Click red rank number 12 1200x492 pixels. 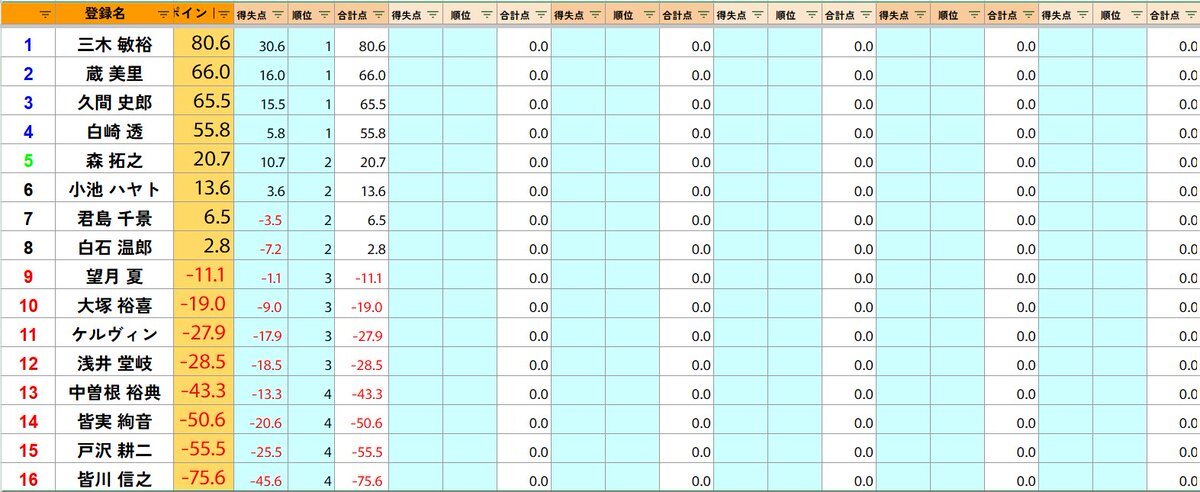coord(28,363)
